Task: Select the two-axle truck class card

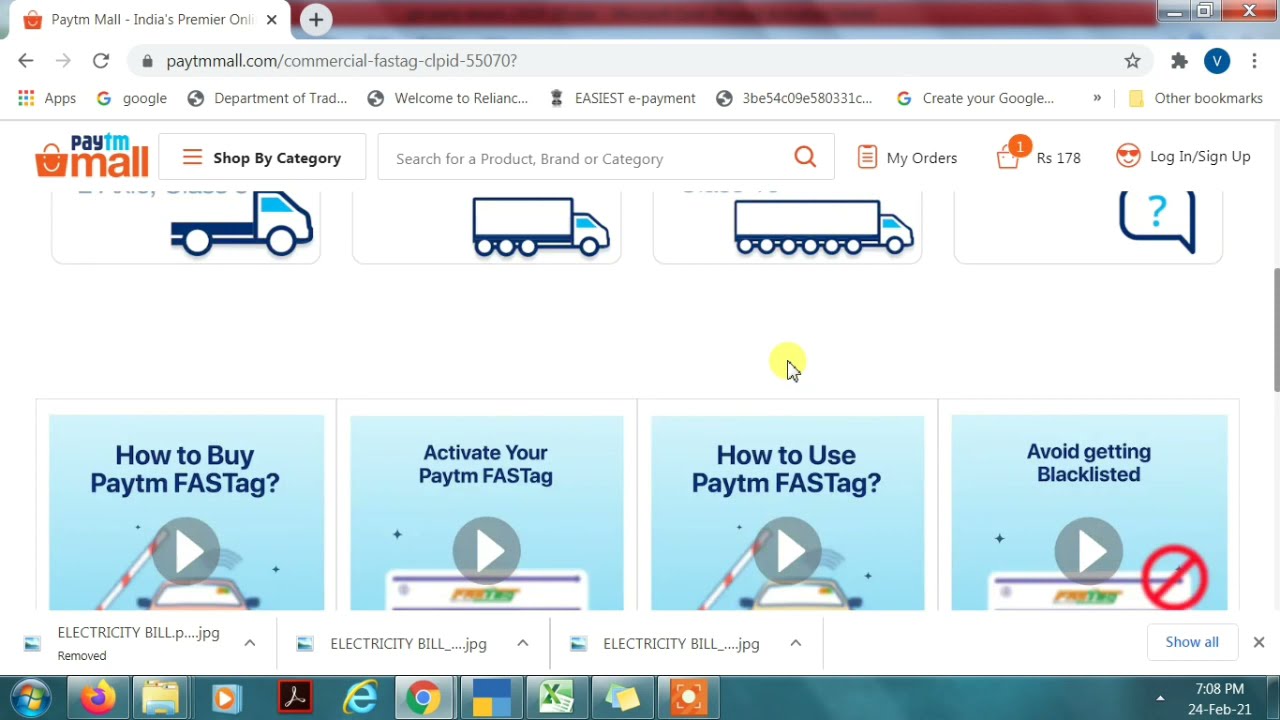Action: click(x=186, y=226)
